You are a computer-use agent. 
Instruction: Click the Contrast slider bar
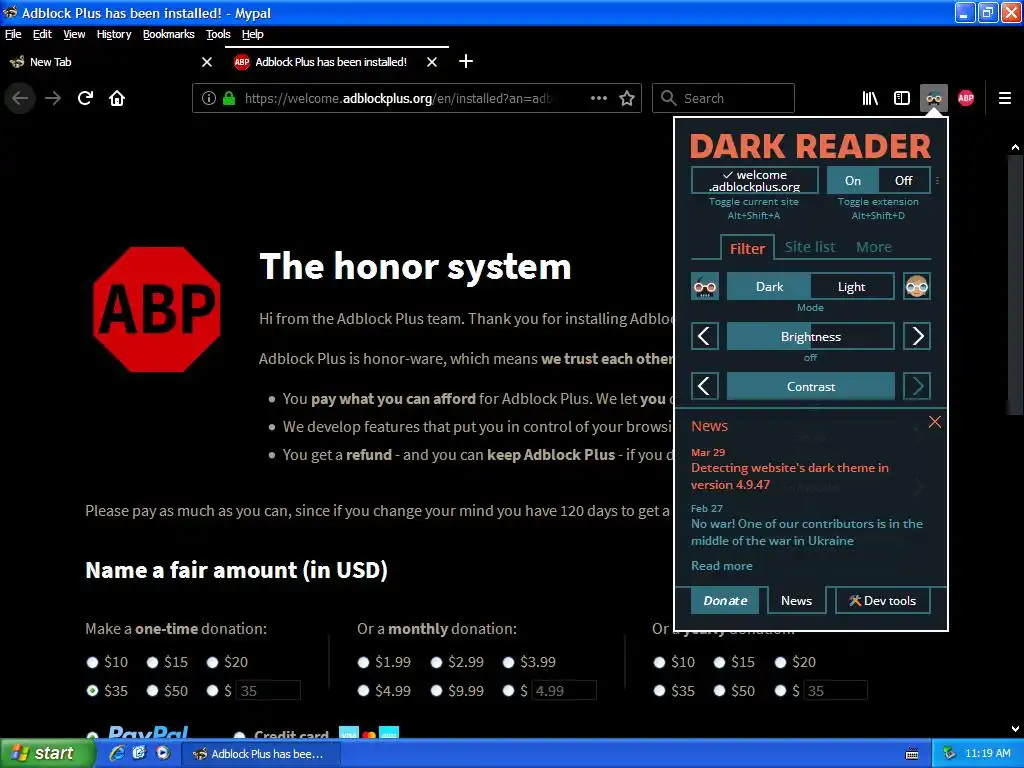tap(810, 387)
